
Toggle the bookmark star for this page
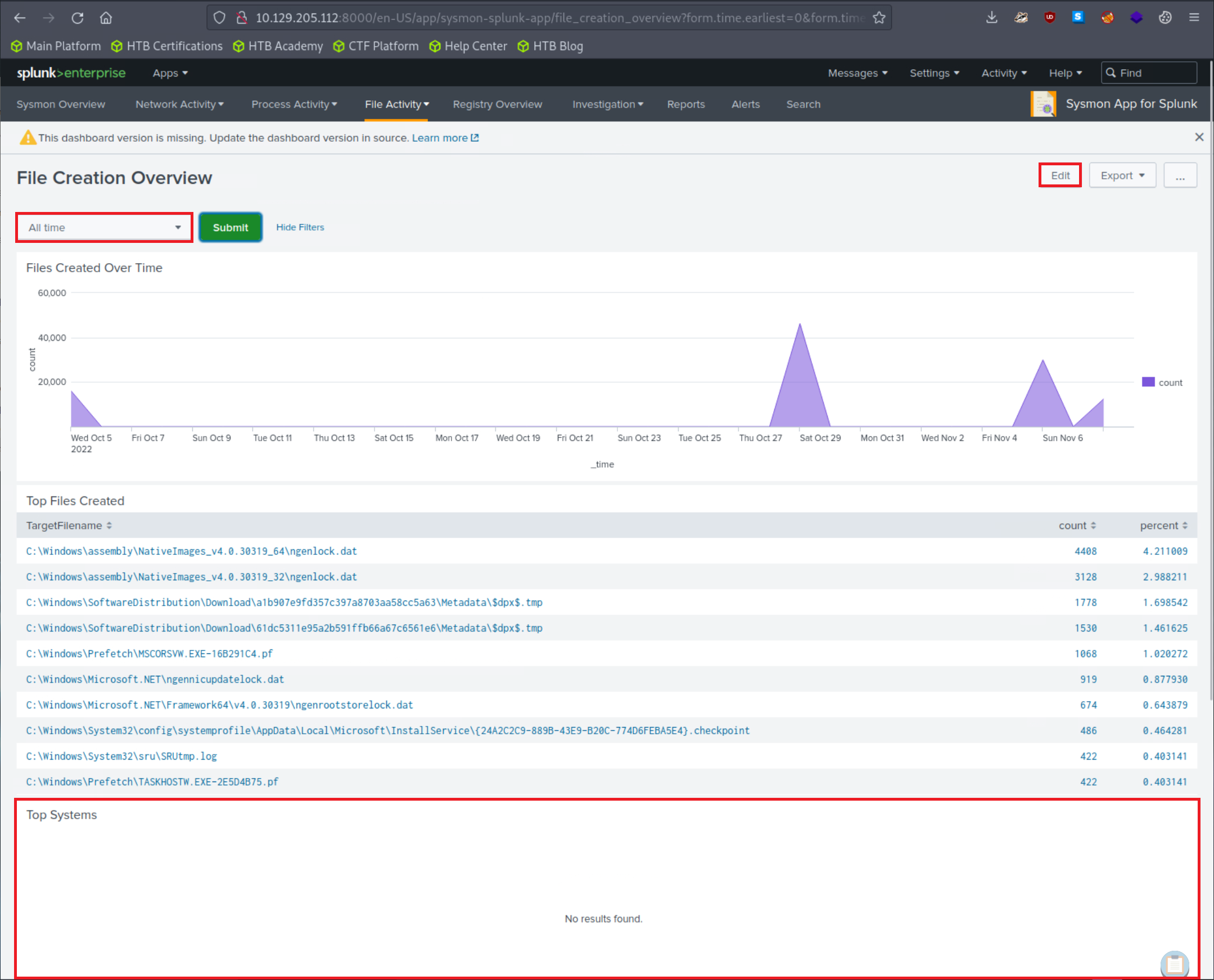pyautogui.click(x=879, y=17)
